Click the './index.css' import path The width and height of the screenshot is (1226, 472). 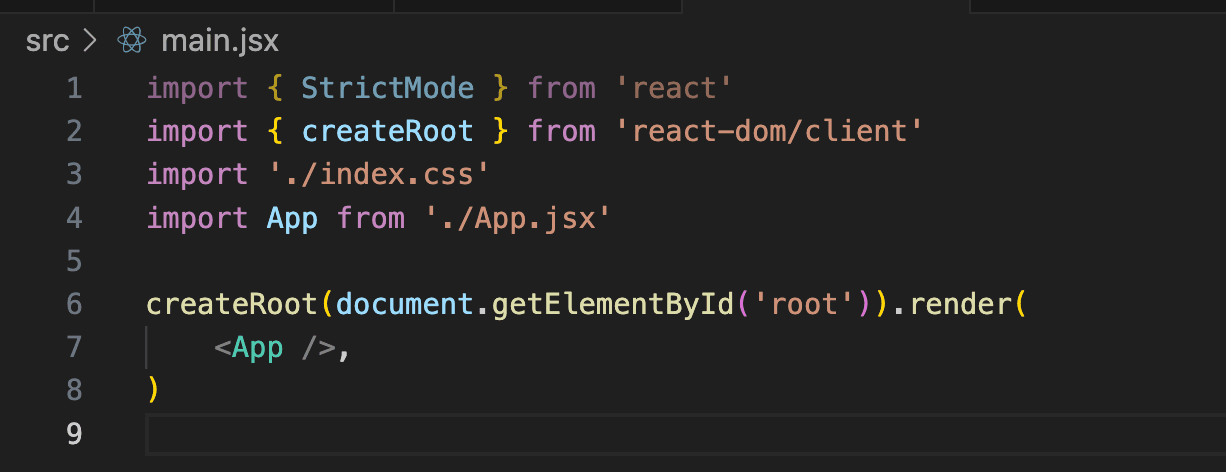click(x=380, y=174)
